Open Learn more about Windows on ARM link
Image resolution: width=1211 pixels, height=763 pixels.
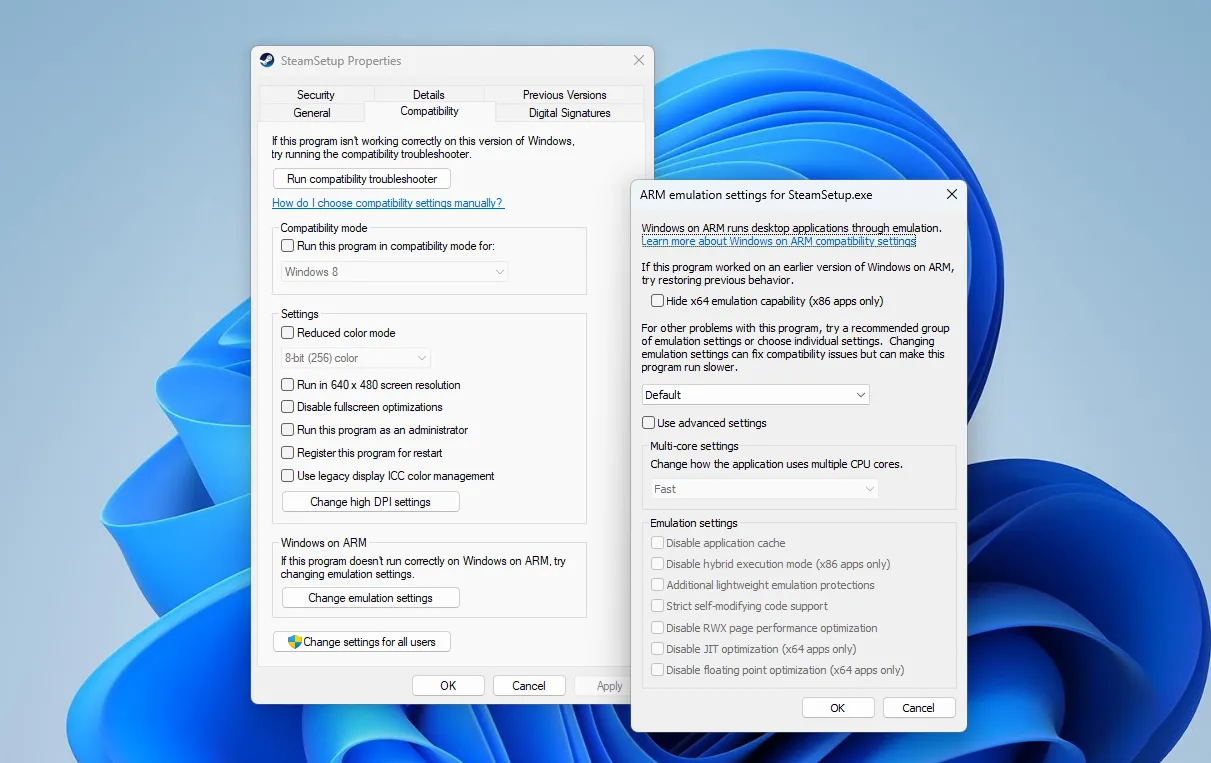point(778,241)
